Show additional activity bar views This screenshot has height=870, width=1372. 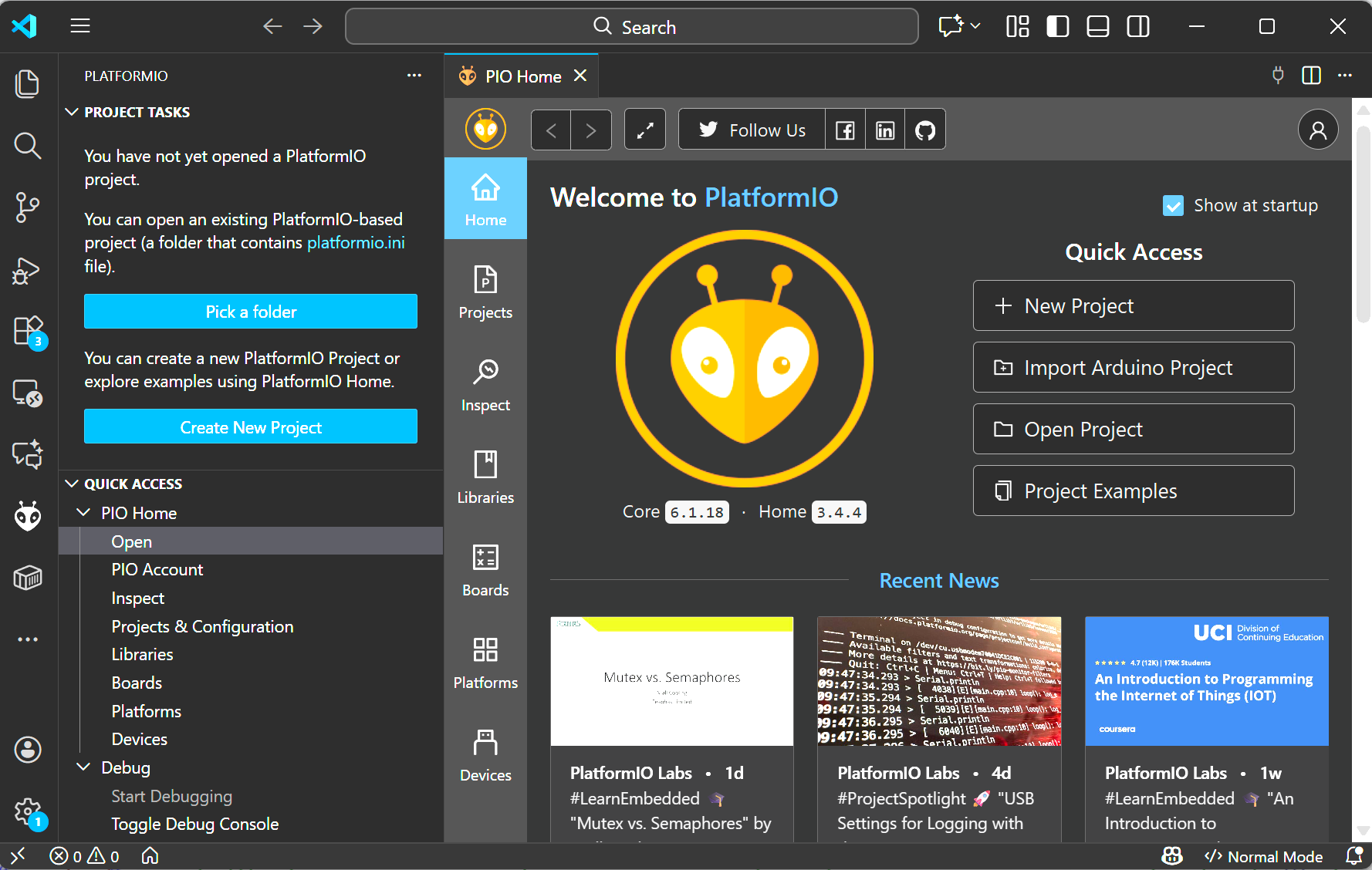click(x=28, y=639)
